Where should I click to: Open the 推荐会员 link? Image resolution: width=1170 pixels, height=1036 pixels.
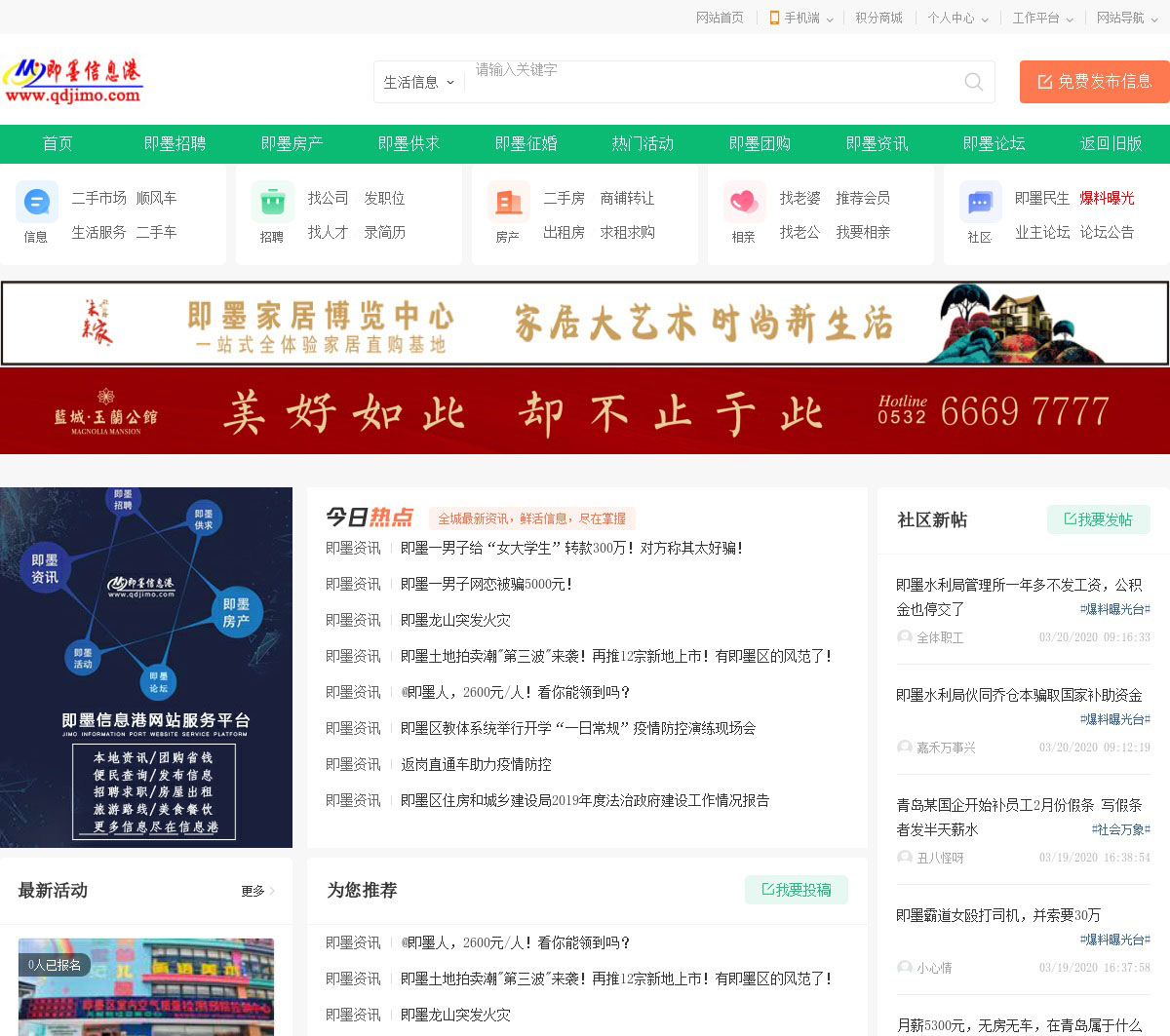click(863, 198)
